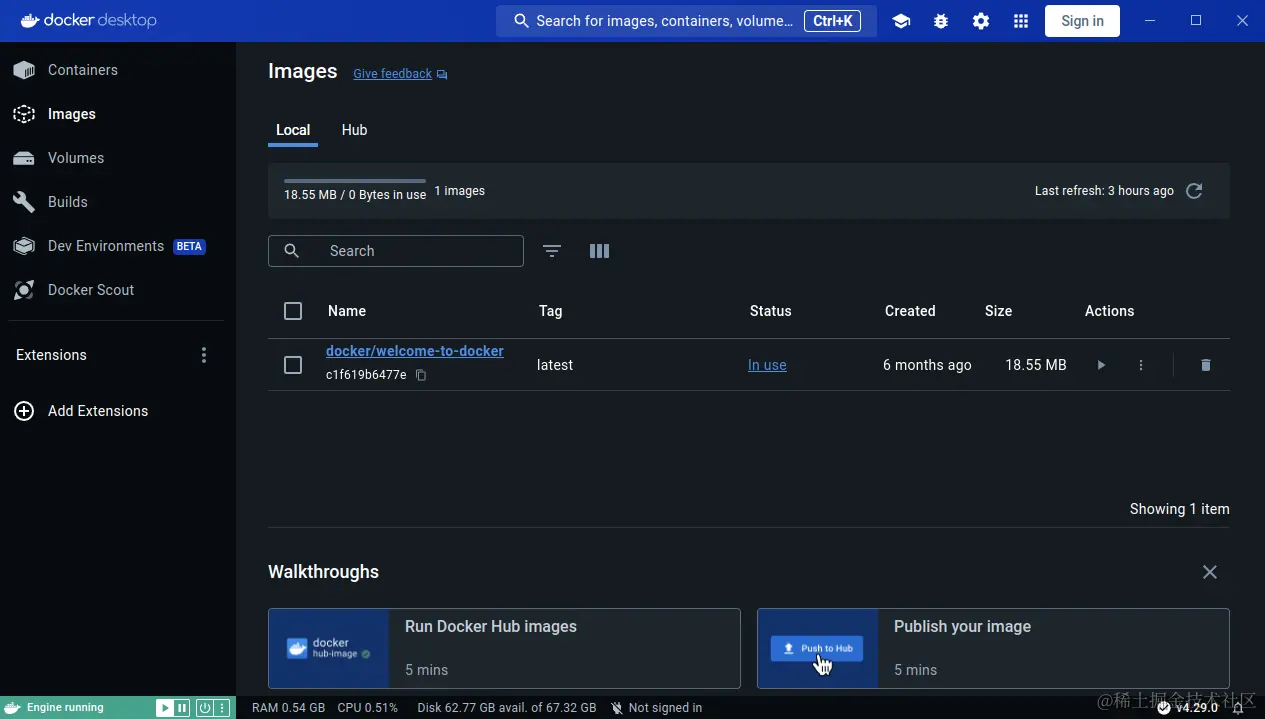
Task: Click the CPU 0.51% readout
Action: [x=367, y=708]
